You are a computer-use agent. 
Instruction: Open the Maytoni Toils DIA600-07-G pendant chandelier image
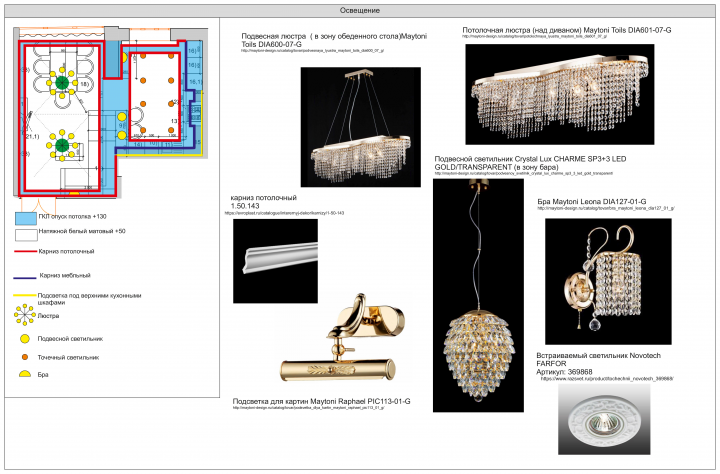pyautogui.click(x=360, y=127)
